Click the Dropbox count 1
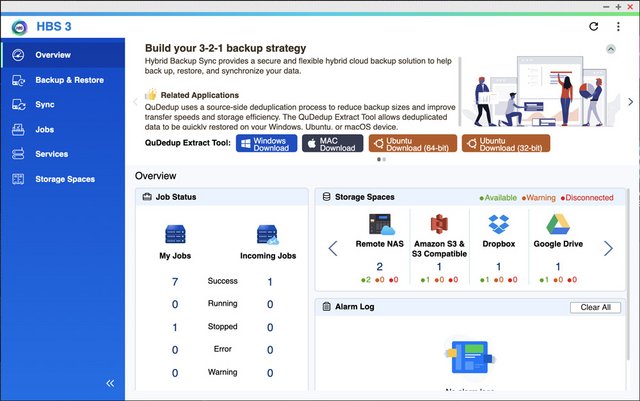The width and height of the screenshot is (640, 401). click(x=499, y=267)
